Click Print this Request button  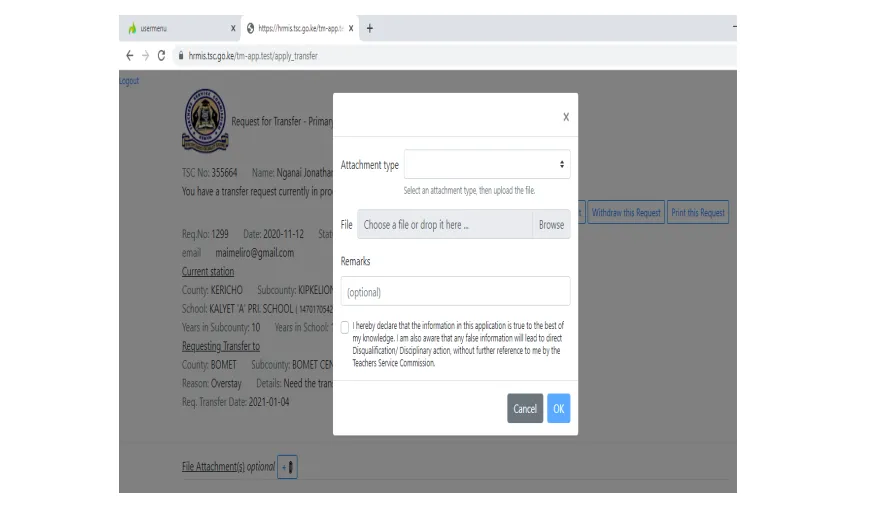(x=698, y=212)
